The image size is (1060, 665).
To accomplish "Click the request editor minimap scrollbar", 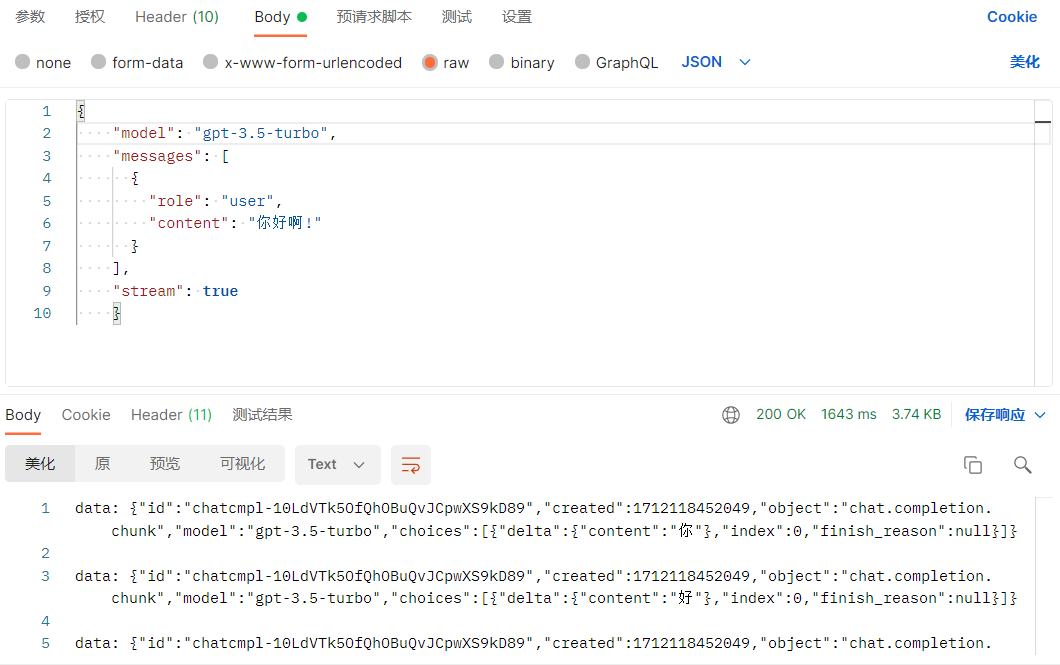I will (x=1043, y=243).
